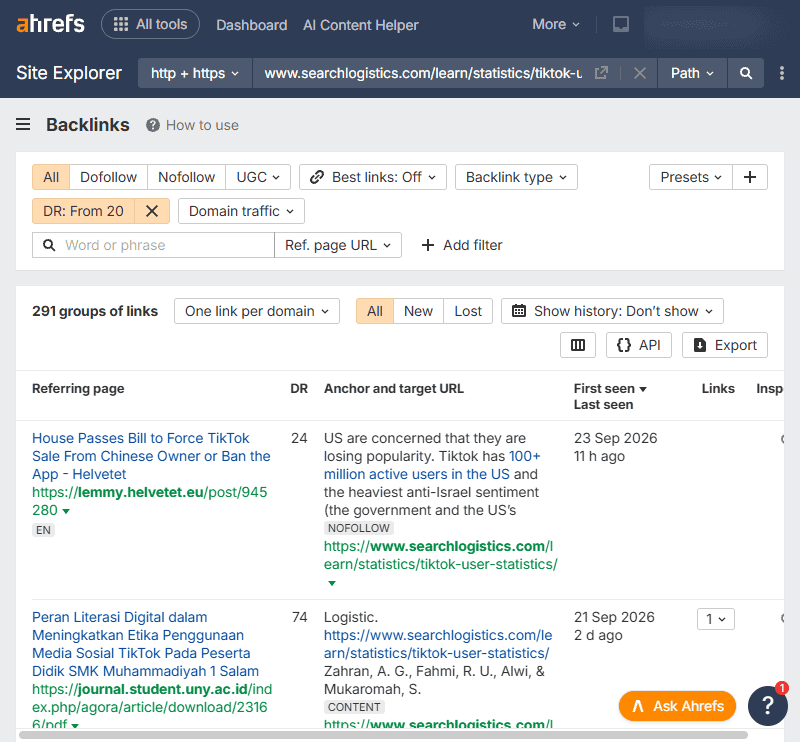Switch to Lost backlinks tab
The width and height of the screenshot is (800, 742).
468,311
